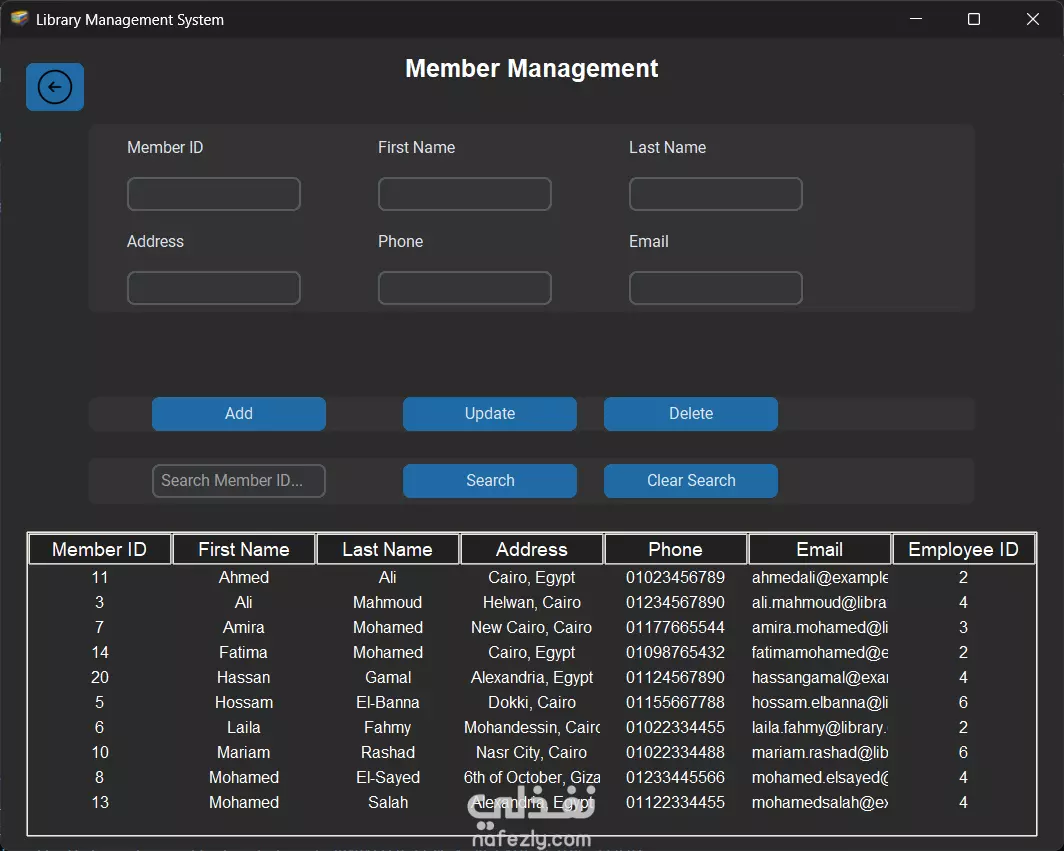
Task: Focus the Member ID input field
Action: [x=214, y=194]
